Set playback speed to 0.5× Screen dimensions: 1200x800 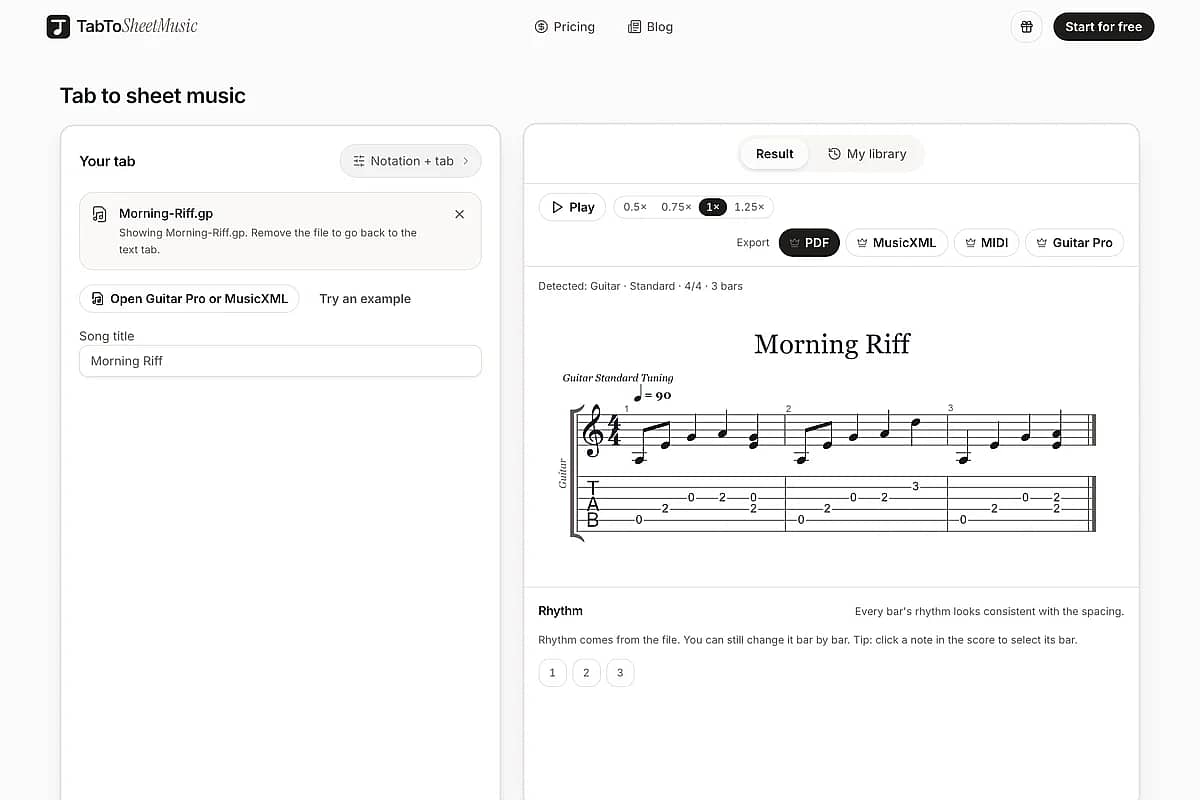coord(635,207)
